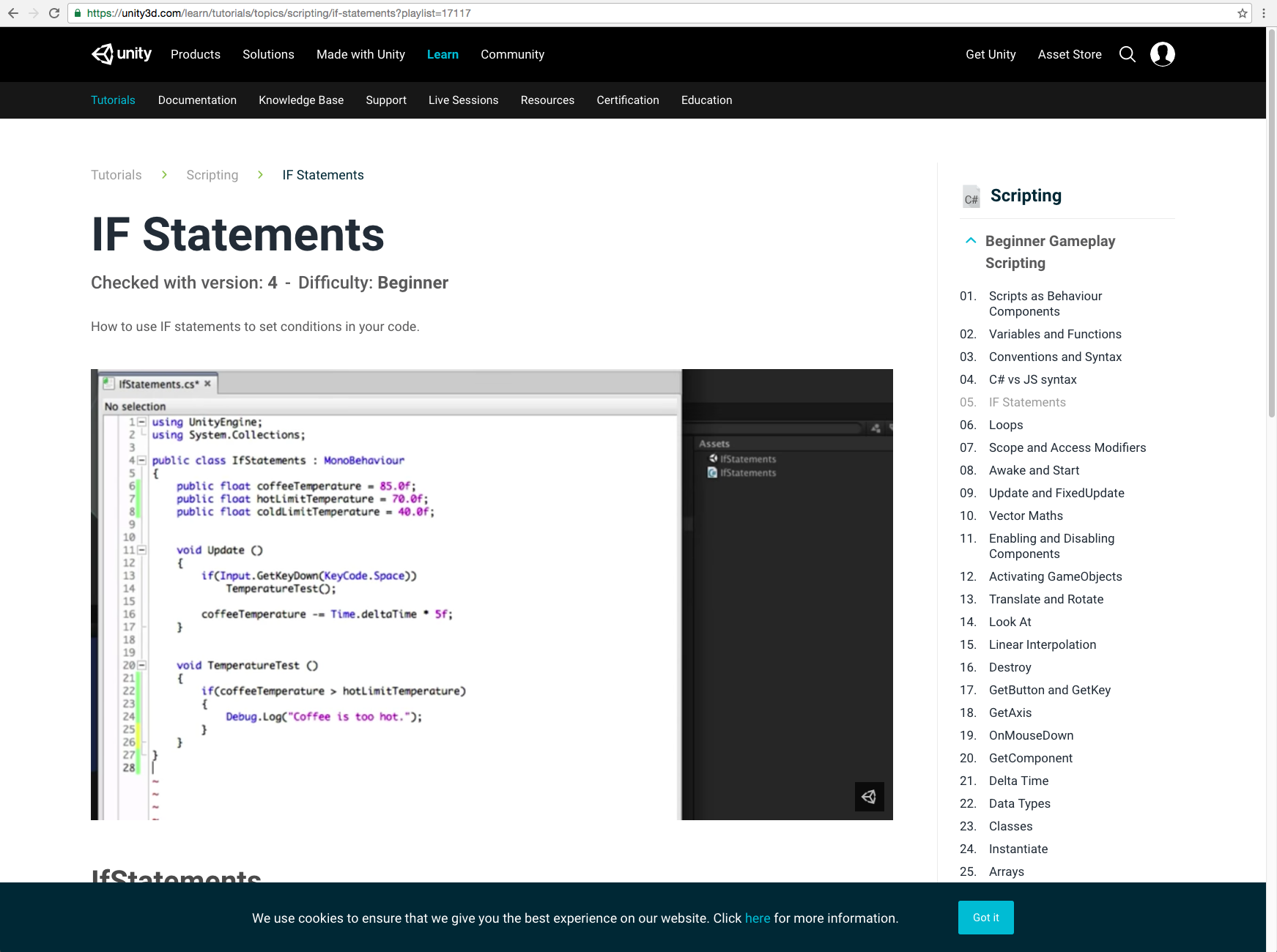Select IF Statements lesson in sidebar
The image size is (1277, 952).
point(1027,402)
